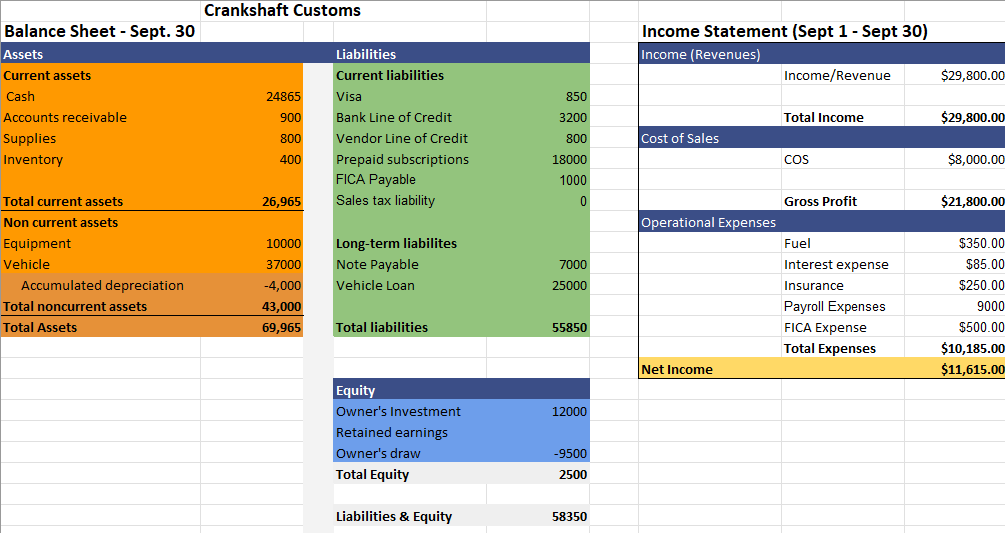Click the Accounts receivable value 900
Viewport: 1005px width, 533px height.
coord(290,118)
